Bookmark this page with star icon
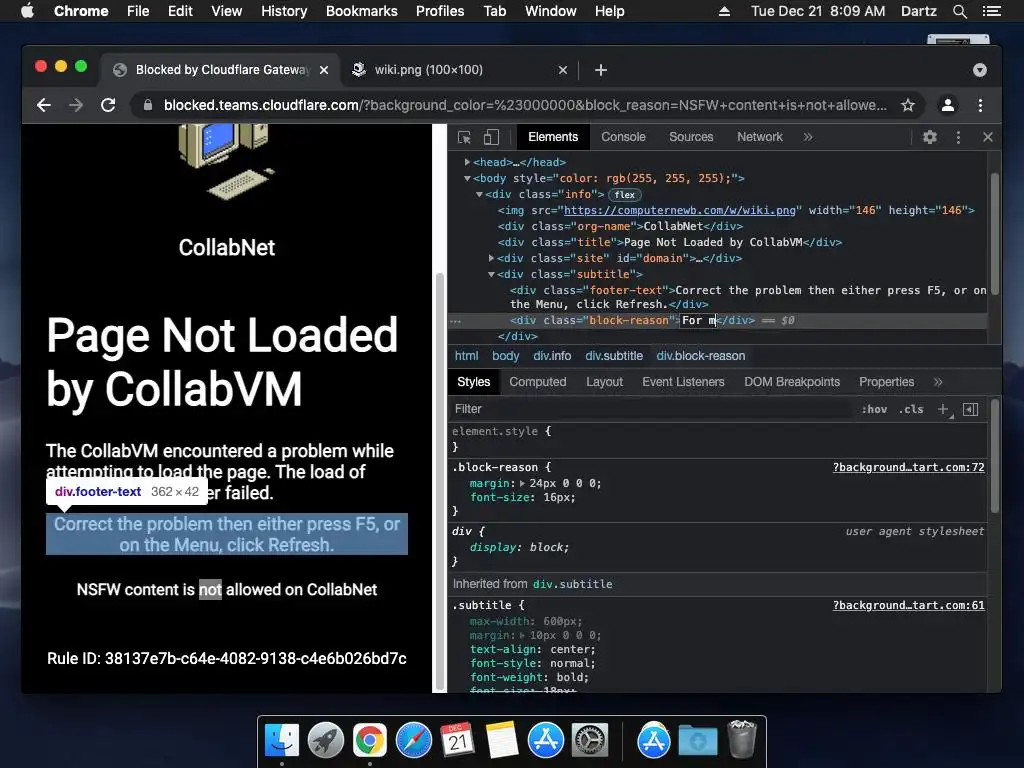 (908, 105)
